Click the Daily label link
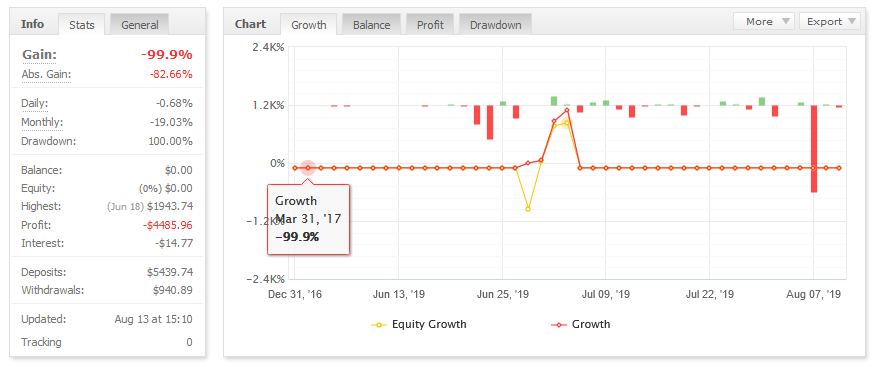Image resolution: width=881 pixels, height=367 pixels. tap(34, 103)
